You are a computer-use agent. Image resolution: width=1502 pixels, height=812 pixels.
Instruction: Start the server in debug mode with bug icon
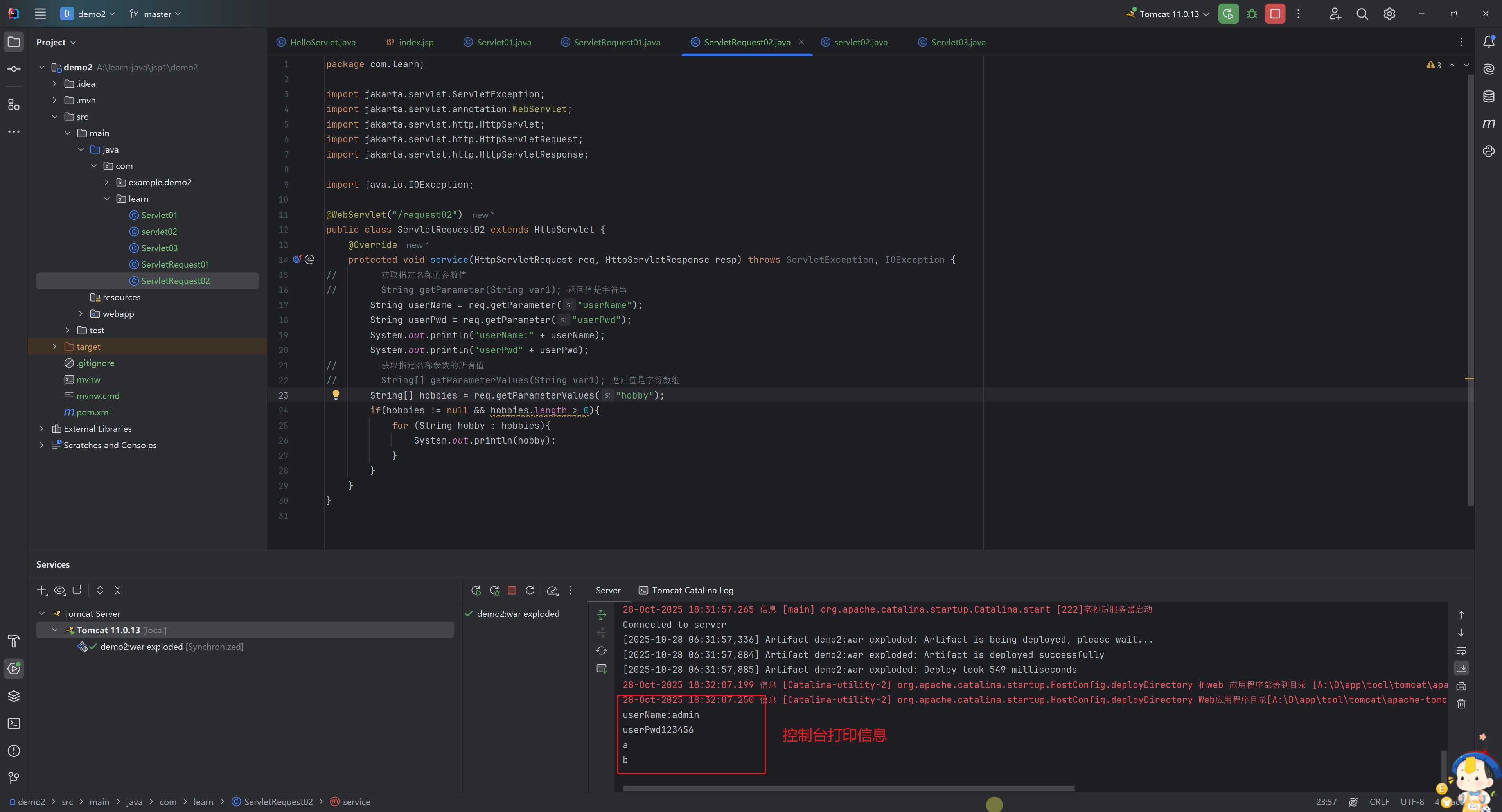1251,13
